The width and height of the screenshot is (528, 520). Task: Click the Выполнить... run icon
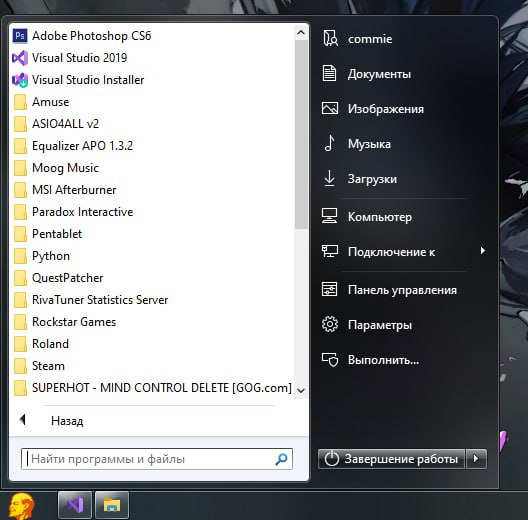pyautogui.click(x=330, y=360)
